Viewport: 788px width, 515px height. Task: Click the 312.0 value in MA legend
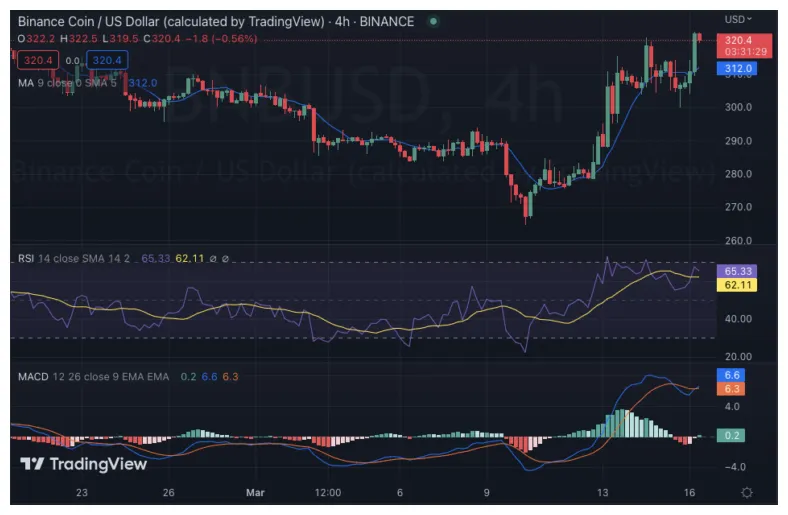143,83
